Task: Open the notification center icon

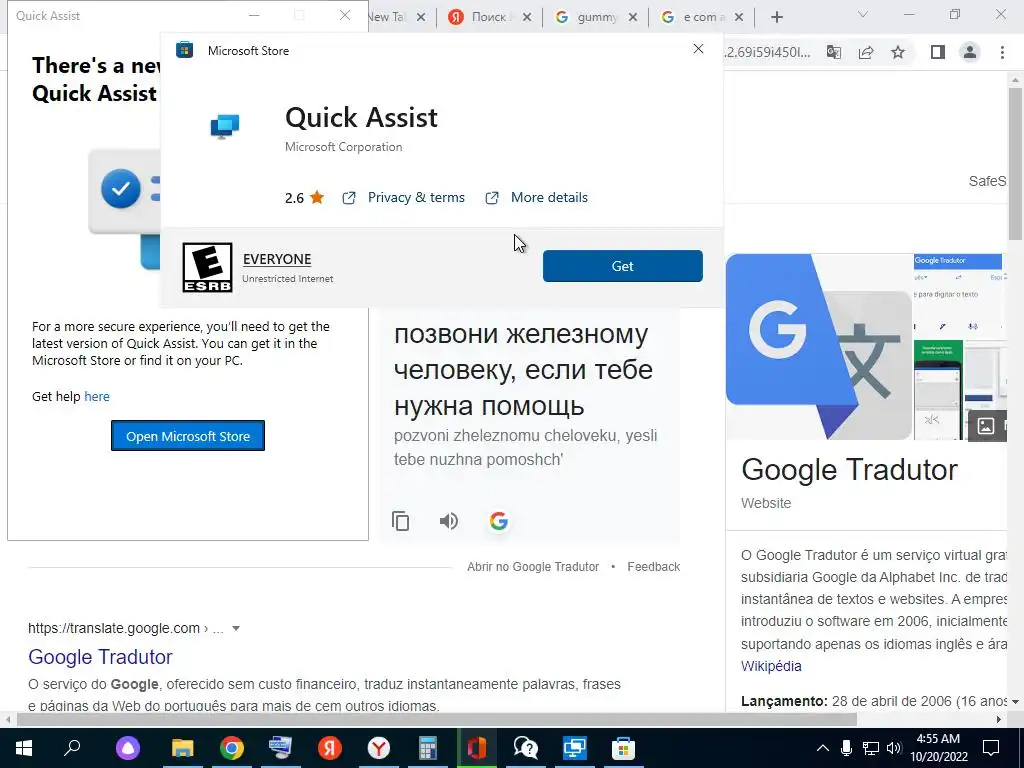Action: (x=991, y=748)
